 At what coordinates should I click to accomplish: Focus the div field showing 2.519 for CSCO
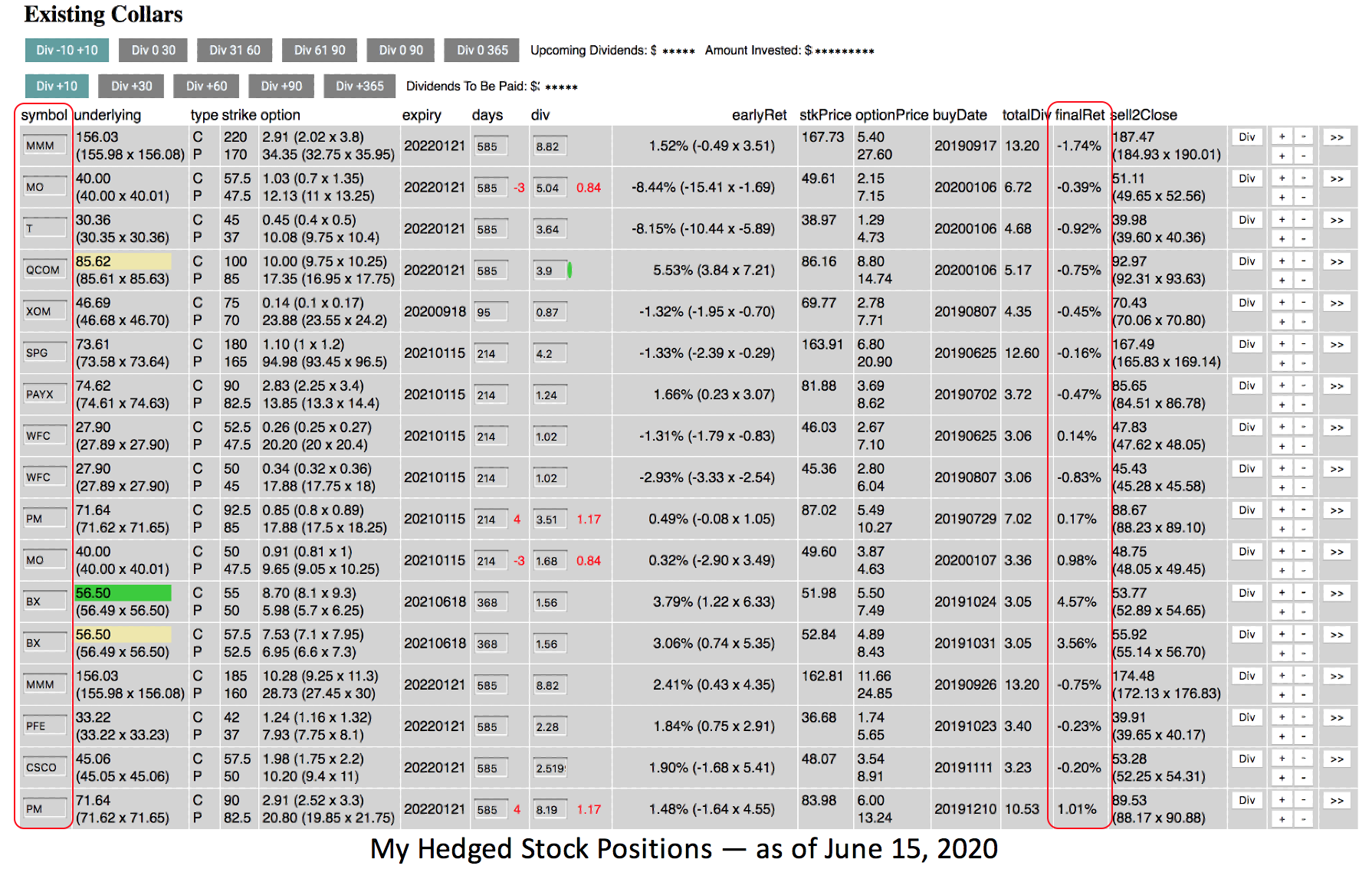pyautogui.click(x=550, y=768)
